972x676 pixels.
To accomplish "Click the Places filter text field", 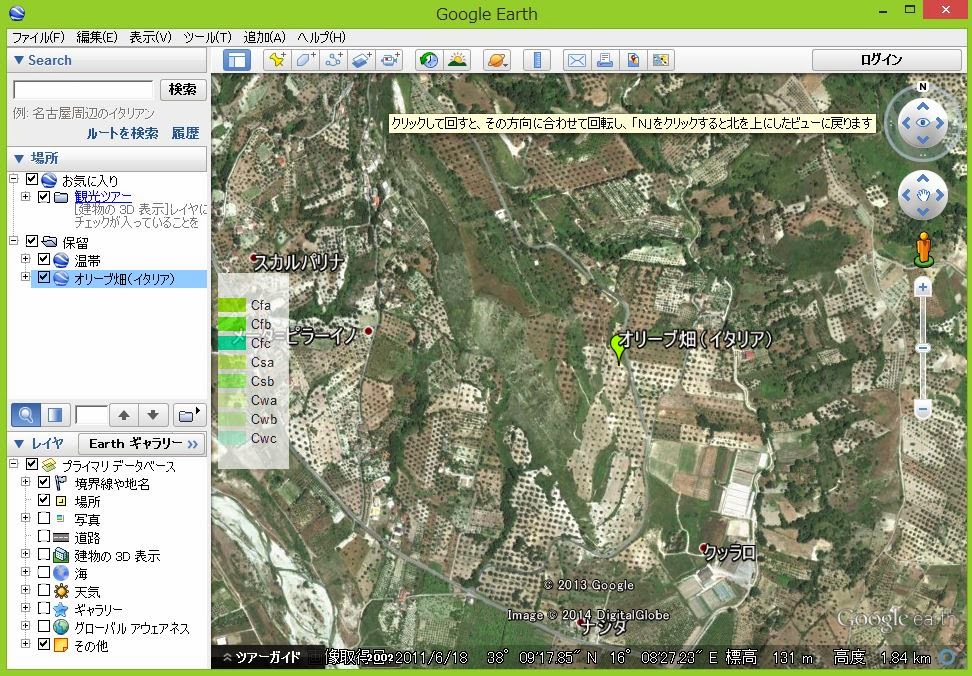I will click(x=91, y=415).
